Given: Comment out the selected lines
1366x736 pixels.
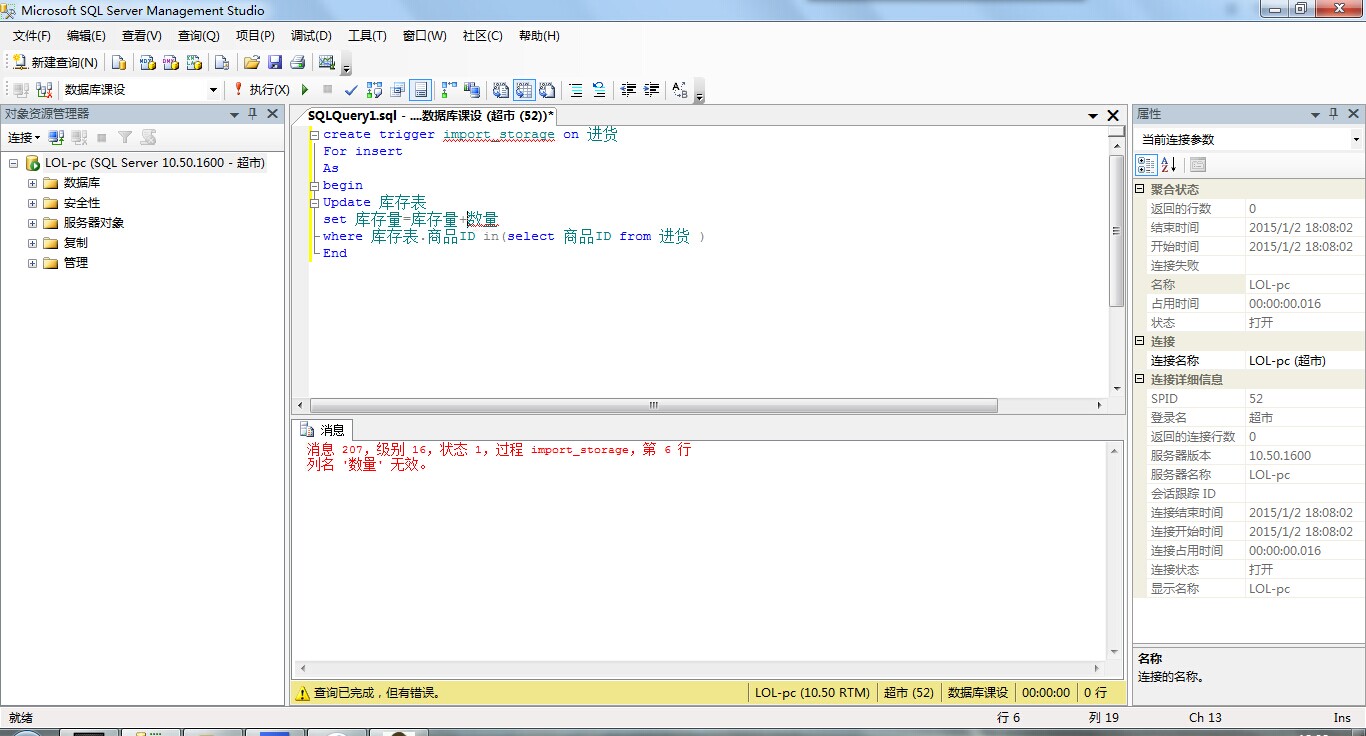Looking at the screenshot, I should click(576, 90).
